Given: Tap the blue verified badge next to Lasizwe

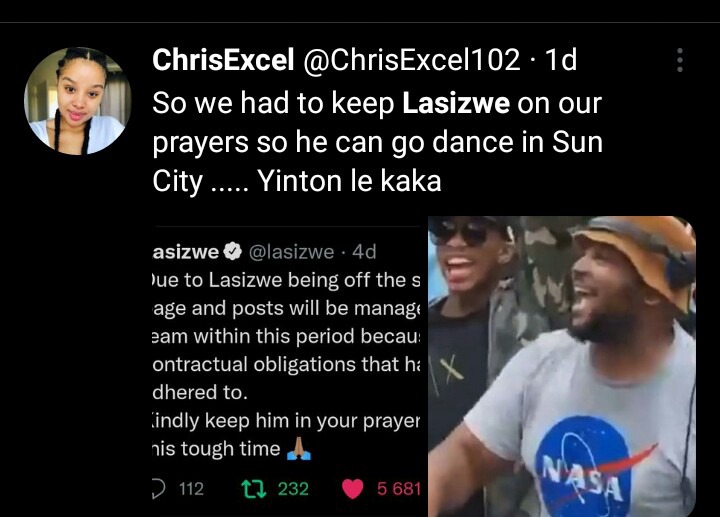Looking at the screenshot, I should point(233,251).
